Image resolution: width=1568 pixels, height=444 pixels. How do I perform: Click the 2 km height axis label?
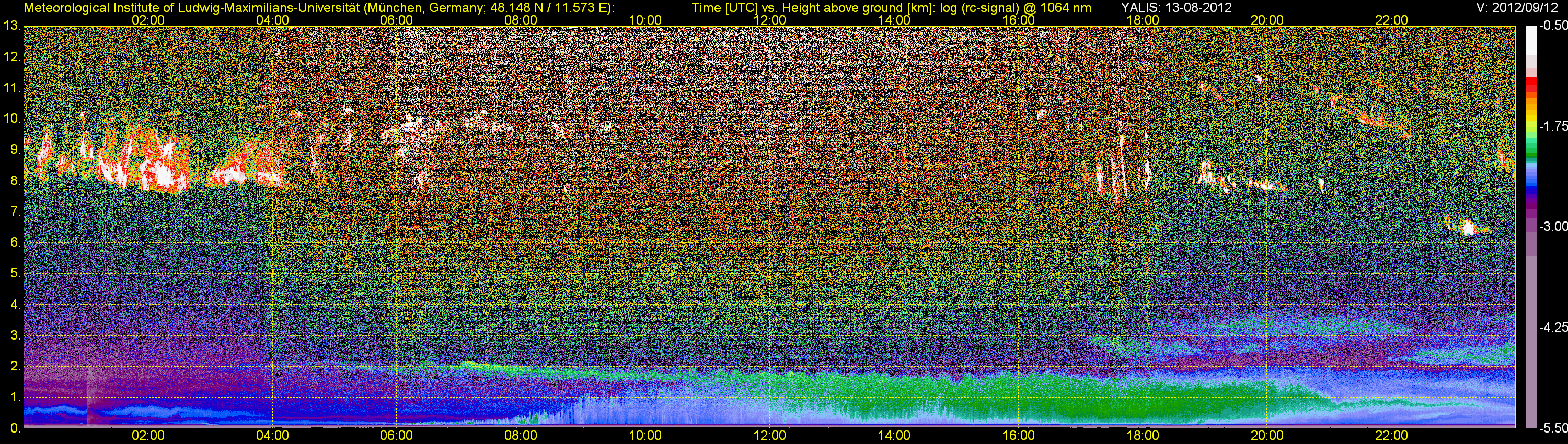15,366
